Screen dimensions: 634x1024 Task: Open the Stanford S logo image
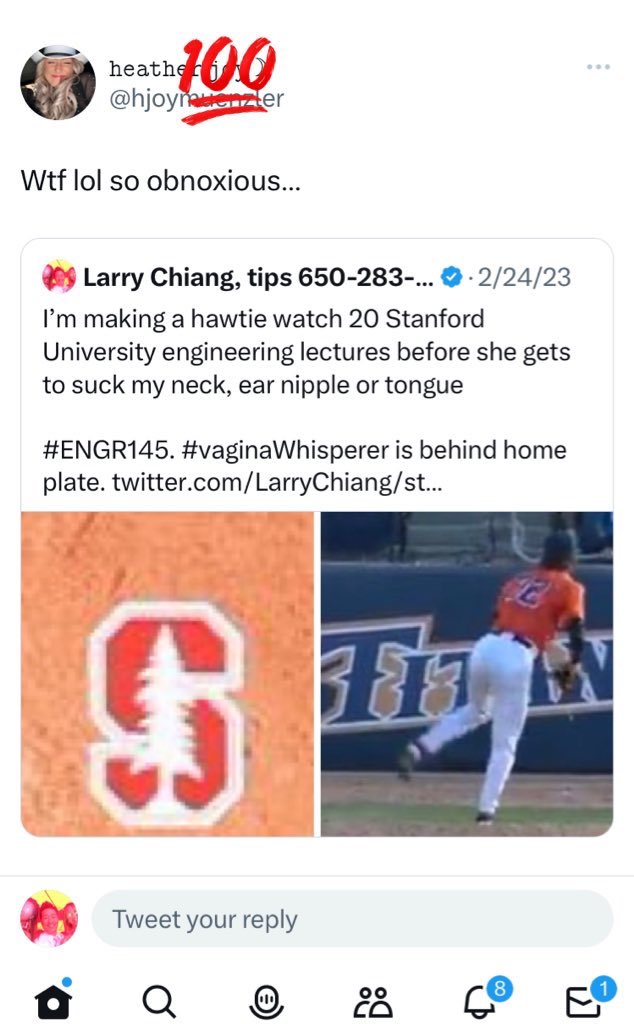click(168, 673)
